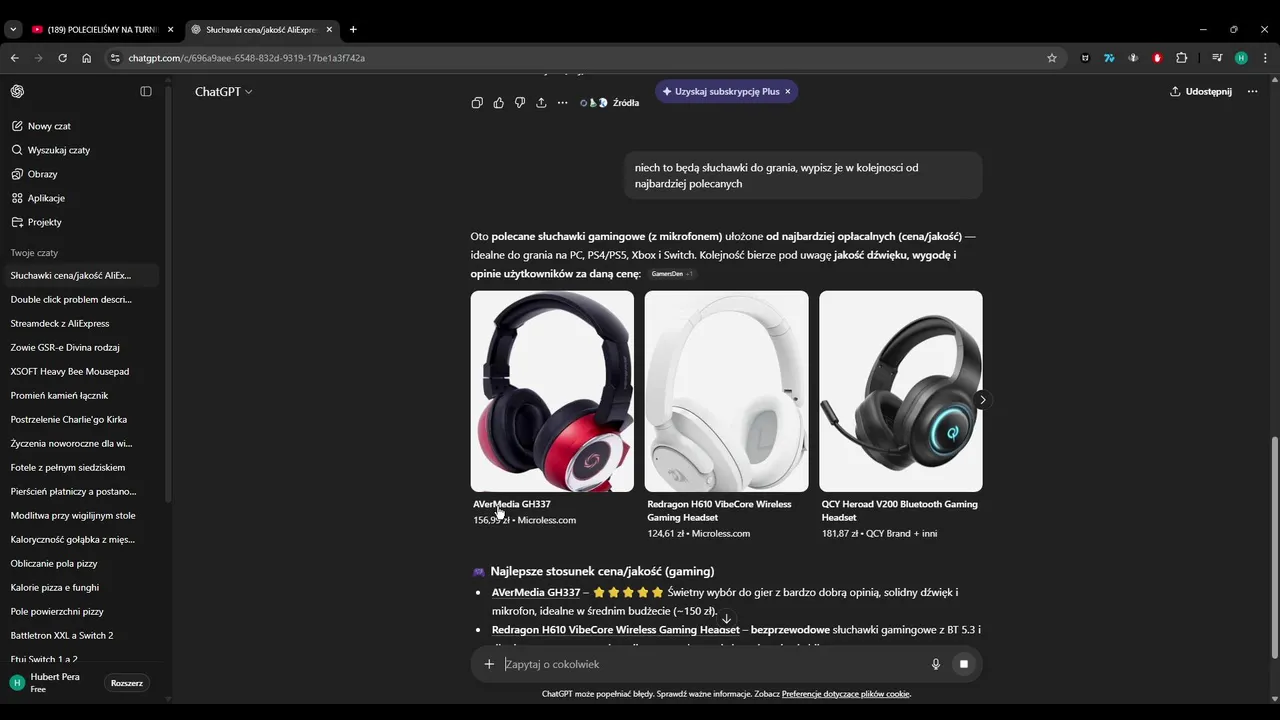
Task: Show next headphones in the carousel
Action: tap(982, 400)
